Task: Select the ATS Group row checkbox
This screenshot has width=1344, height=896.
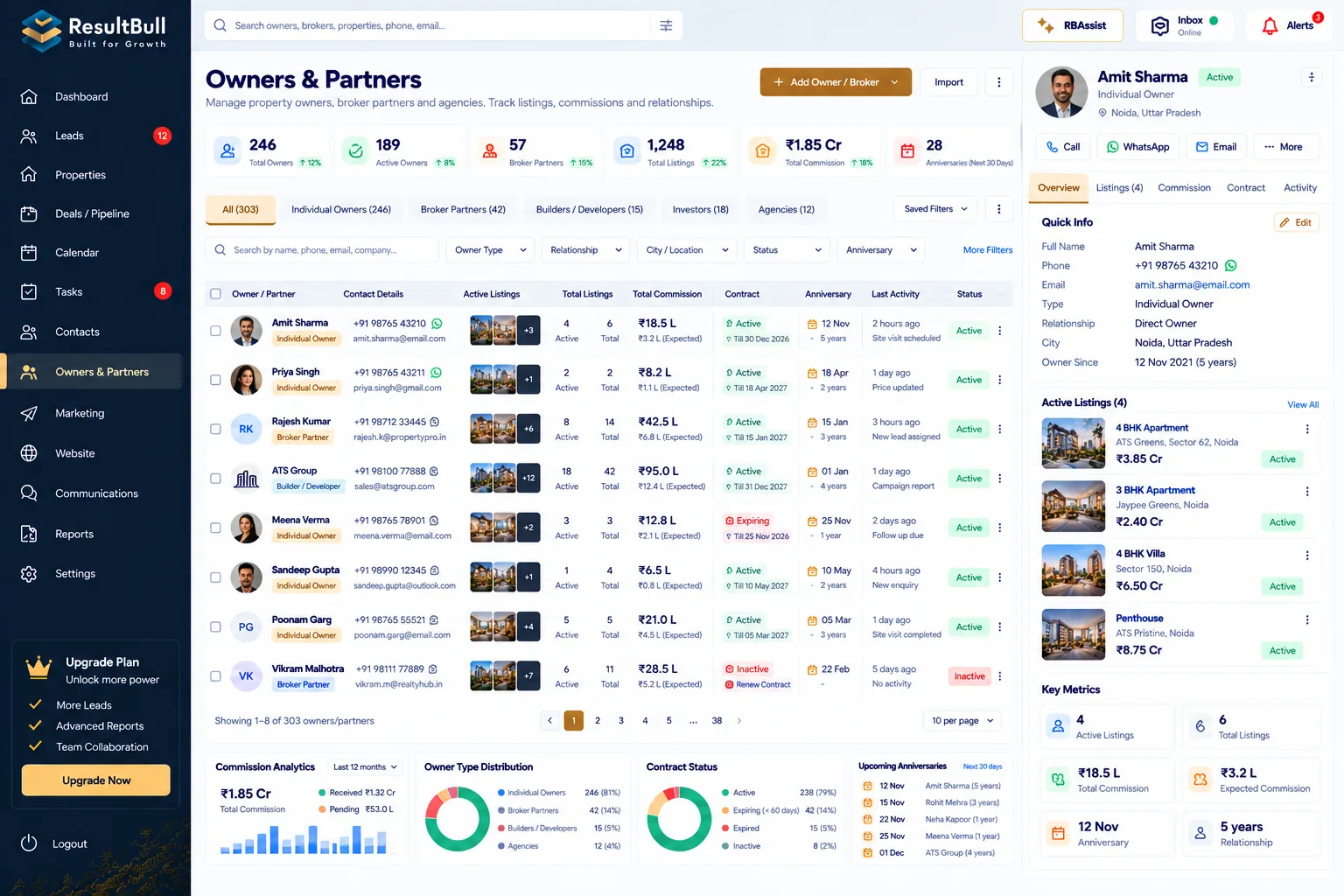Action: 215,479
